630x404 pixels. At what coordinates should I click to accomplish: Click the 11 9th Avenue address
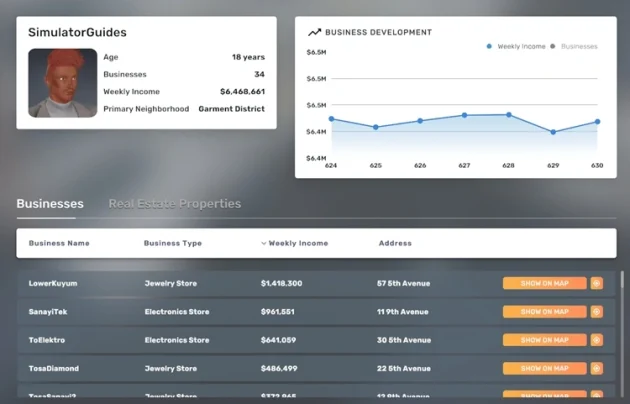[x=403, y=312]
